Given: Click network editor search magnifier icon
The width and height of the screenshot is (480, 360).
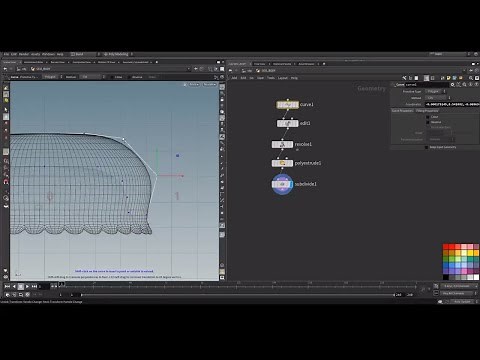Looking at the screenshot, I should (471, 78).
